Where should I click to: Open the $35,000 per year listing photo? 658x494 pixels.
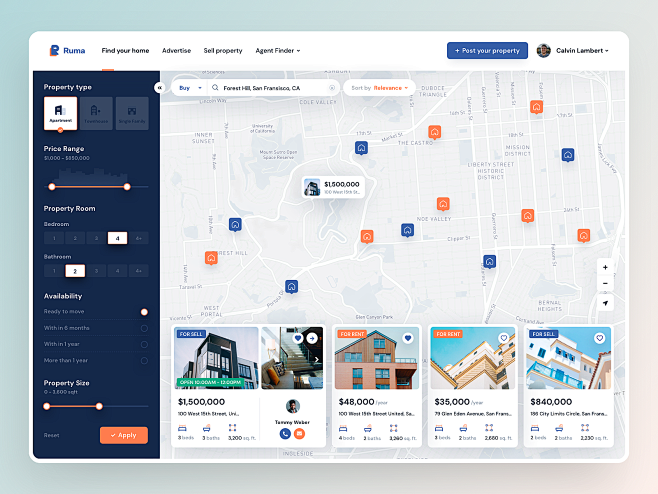473,358
